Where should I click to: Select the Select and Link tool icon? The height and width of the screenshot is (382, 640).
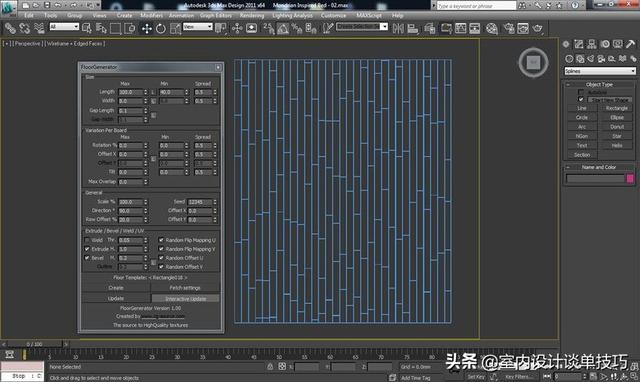pos(10,29)
